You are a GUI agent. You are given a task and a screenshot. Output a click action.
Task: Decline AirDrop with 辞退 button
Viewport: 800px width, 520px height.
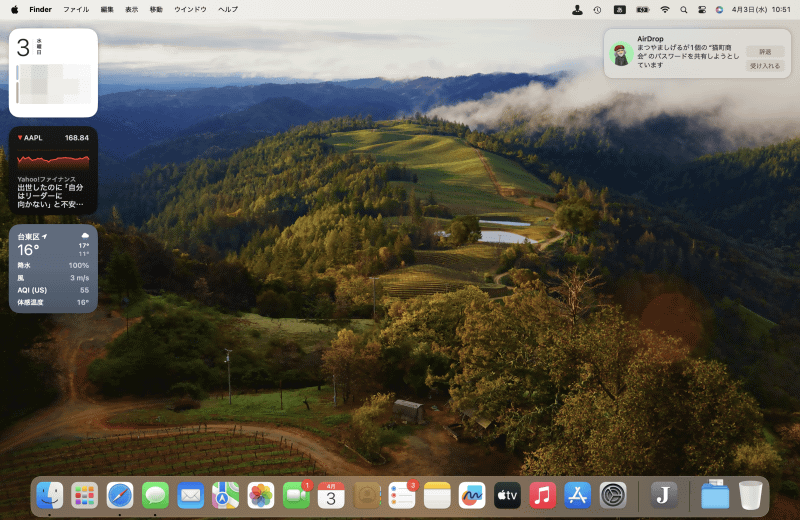click(765, 52)
